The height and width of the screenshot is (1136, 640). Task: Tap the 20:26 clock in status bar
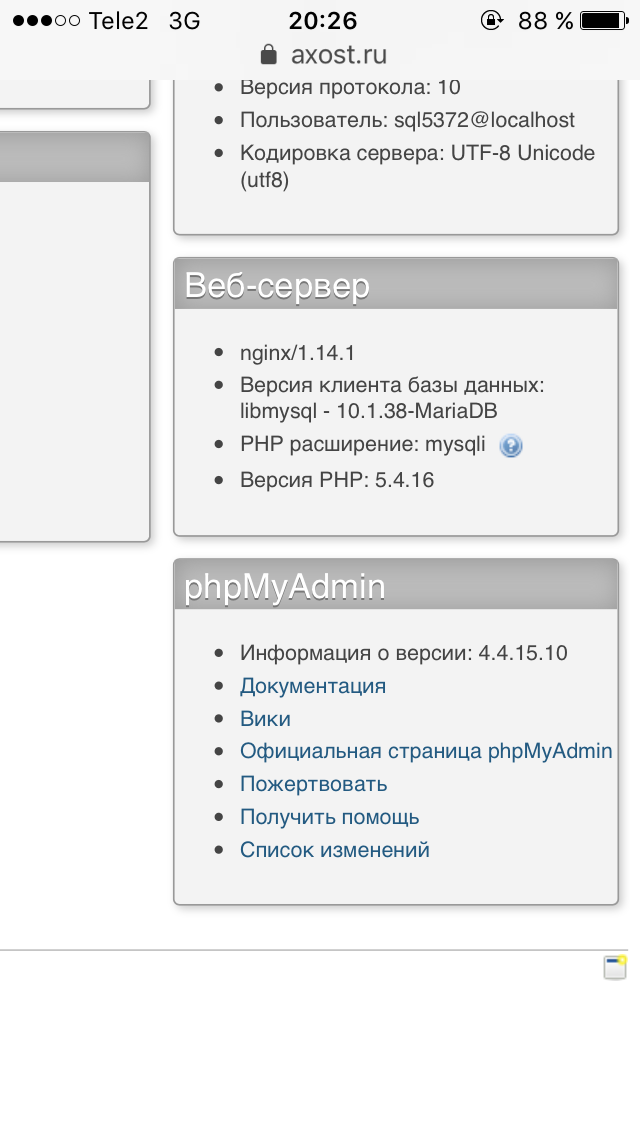[322, 20]
